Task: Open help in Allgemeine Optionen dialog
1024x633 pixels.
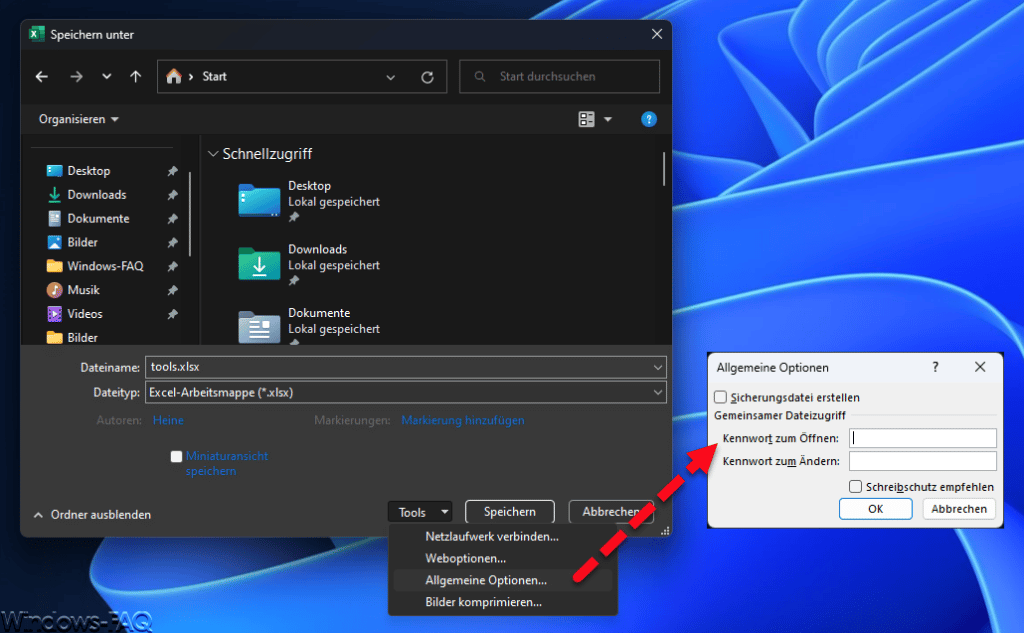Action: coord(935,367)
